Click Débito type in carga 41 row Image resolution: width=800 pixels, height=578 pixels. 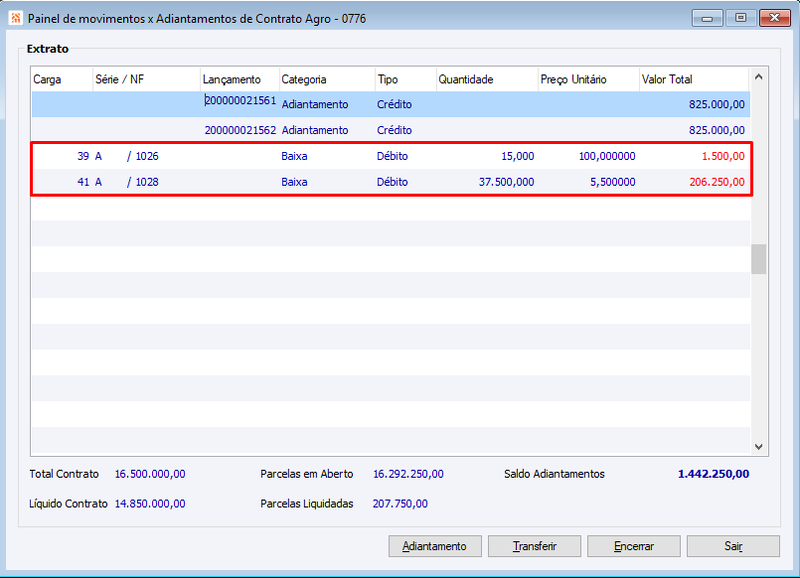pos(392,182)
